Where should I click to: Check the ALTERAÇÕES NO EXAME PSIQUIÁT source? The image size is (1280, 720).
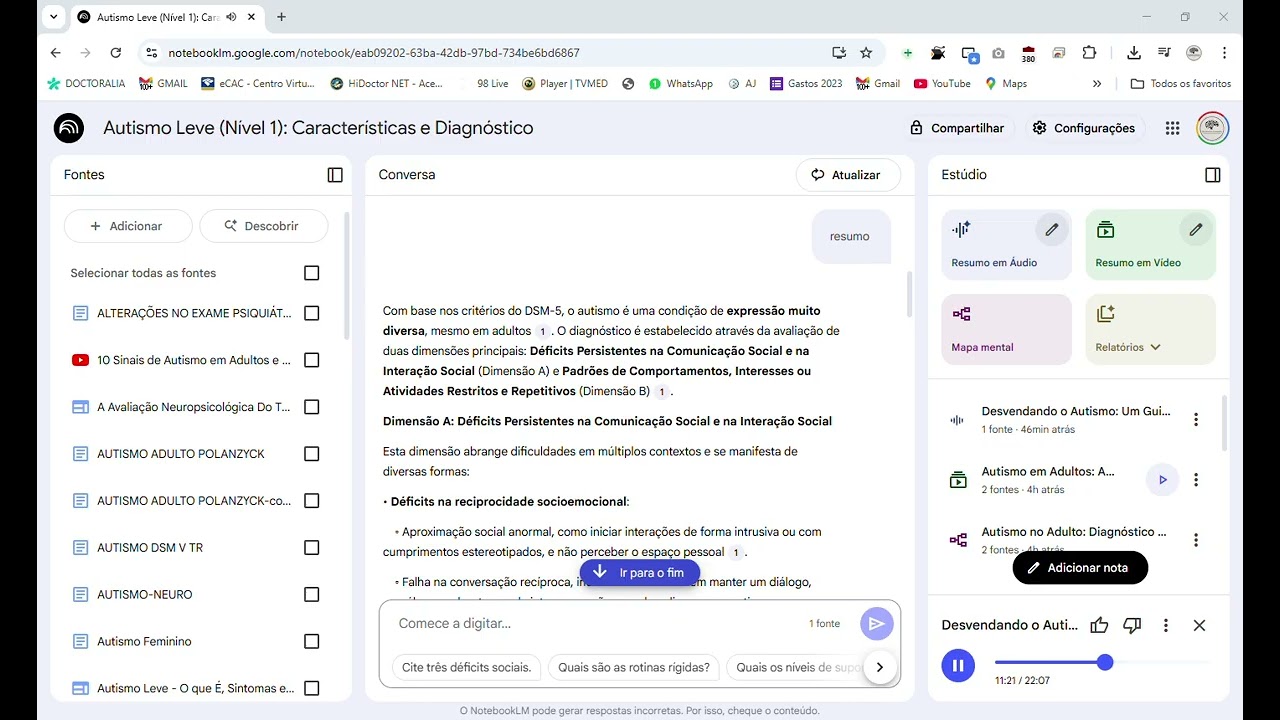(x=311, y=313)
